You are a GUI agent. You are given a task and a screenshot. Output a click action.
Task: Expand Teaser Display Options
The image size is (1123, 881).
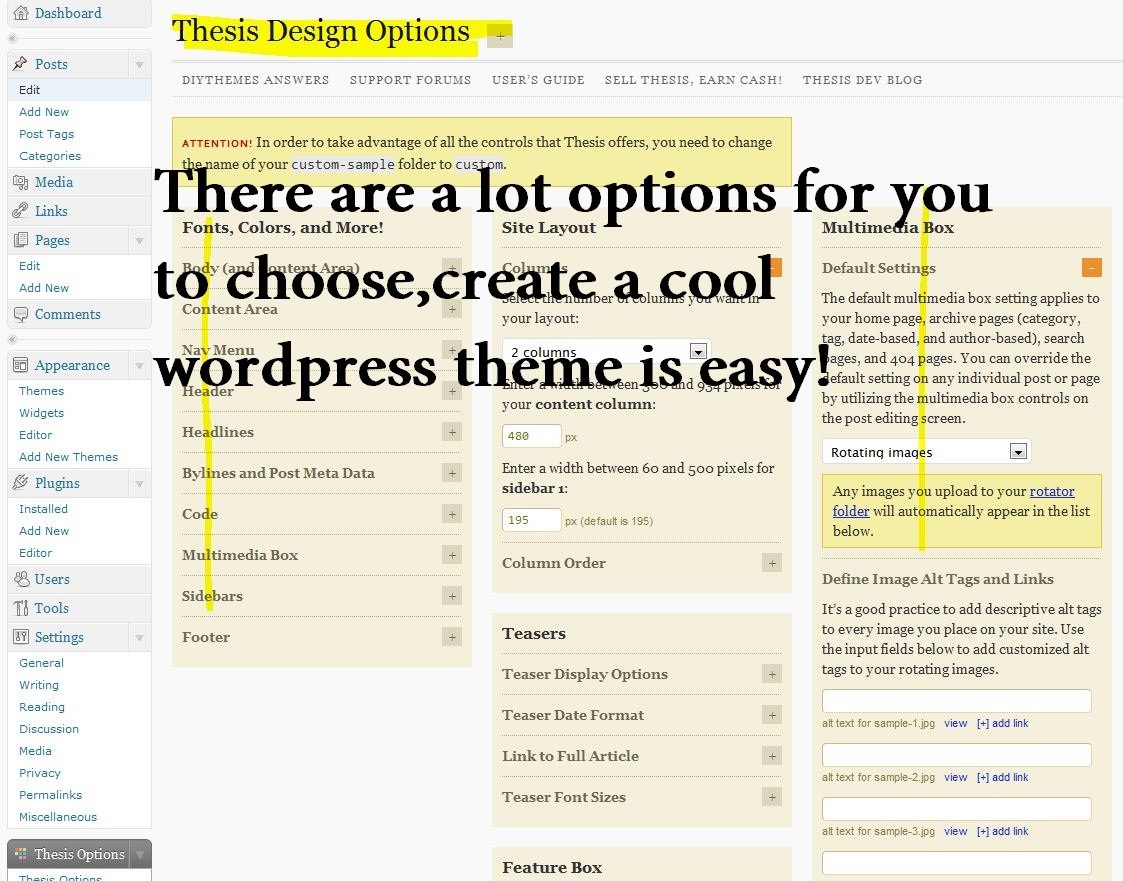coord(772,674)
